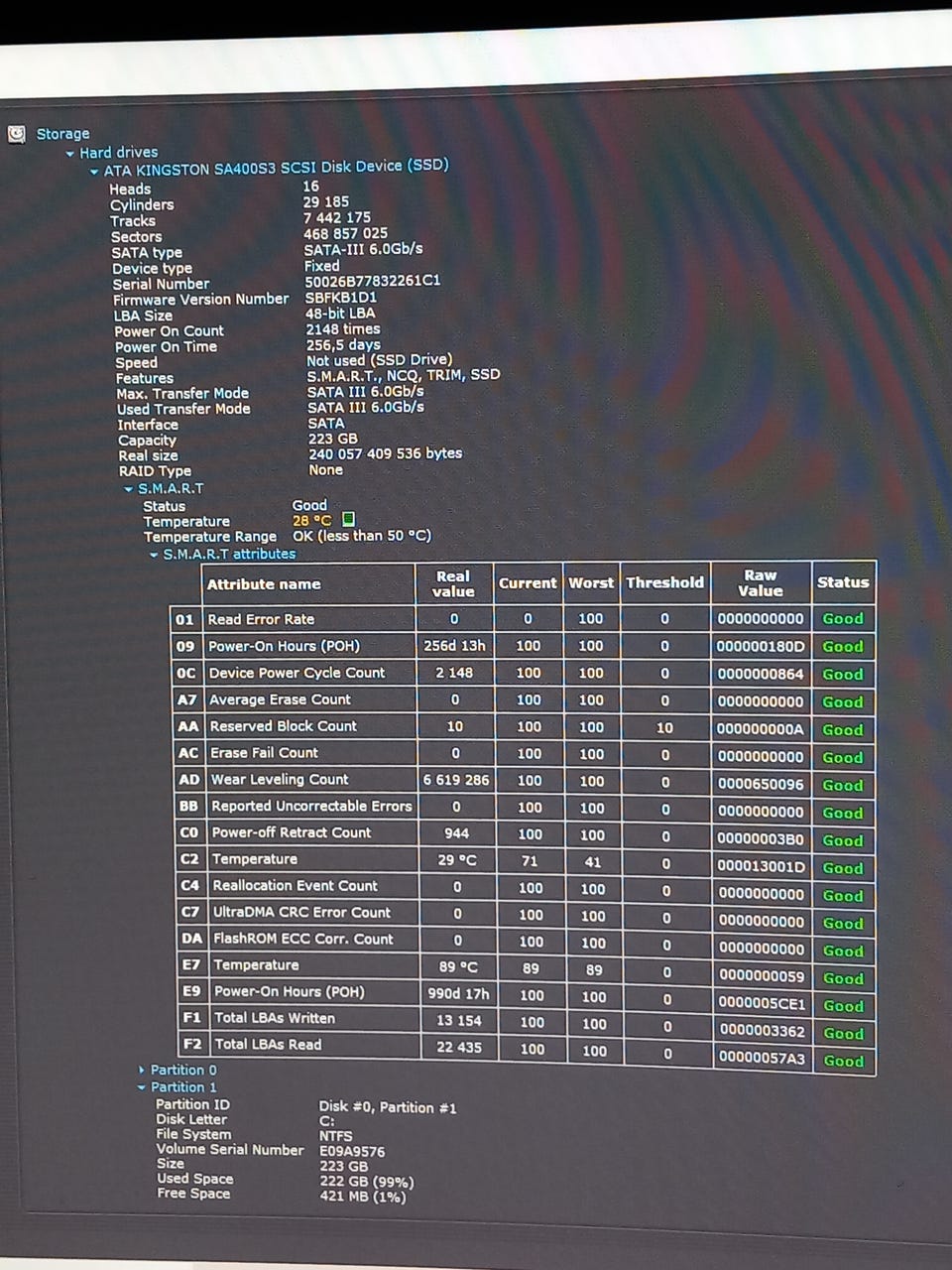The height and width of the screenshot is (1270, 952).
Task: Click the raw value 000000180D
Action: [761, 646]
